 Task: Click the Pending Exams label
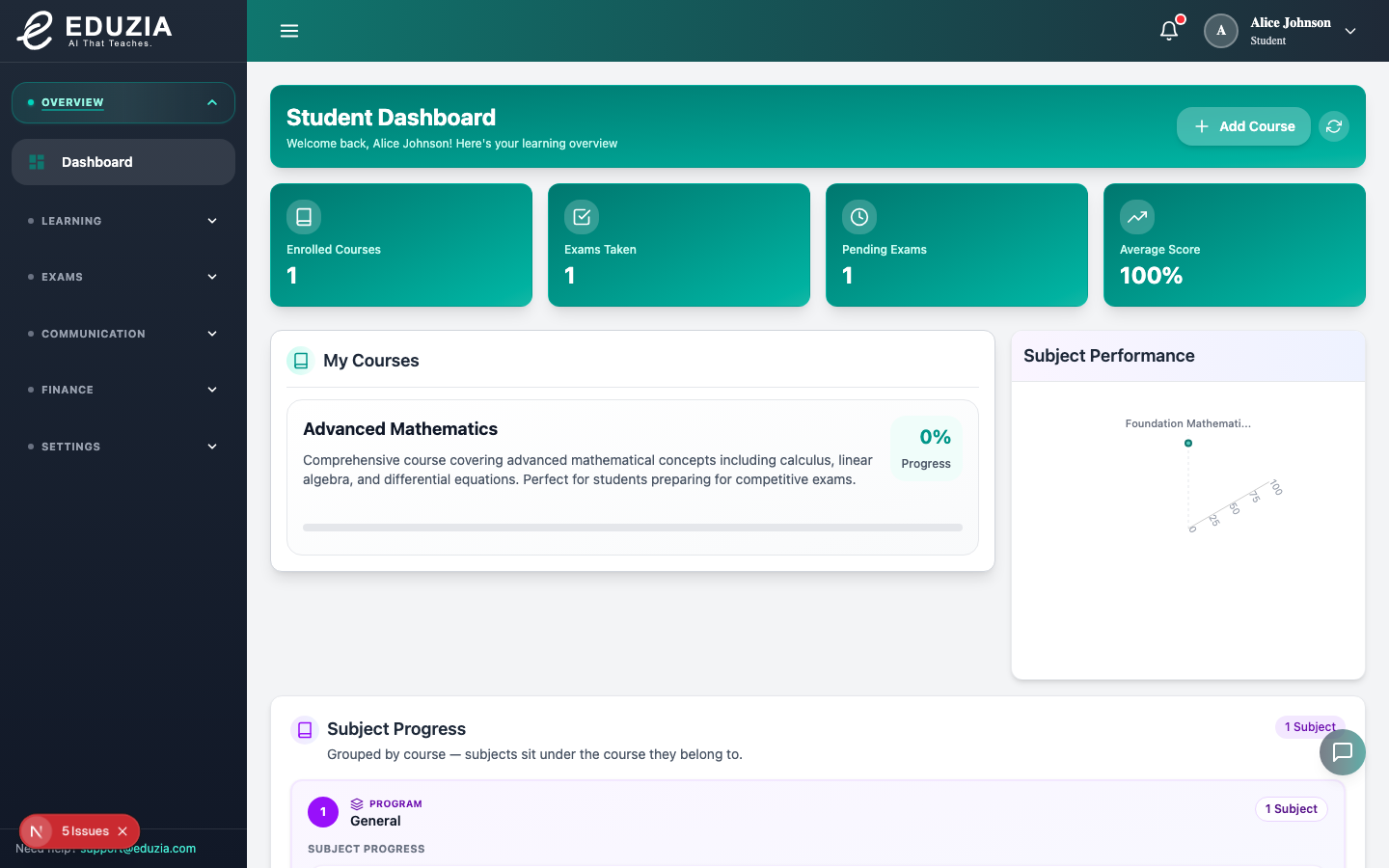pyautogui.click(x=885, y=250)
